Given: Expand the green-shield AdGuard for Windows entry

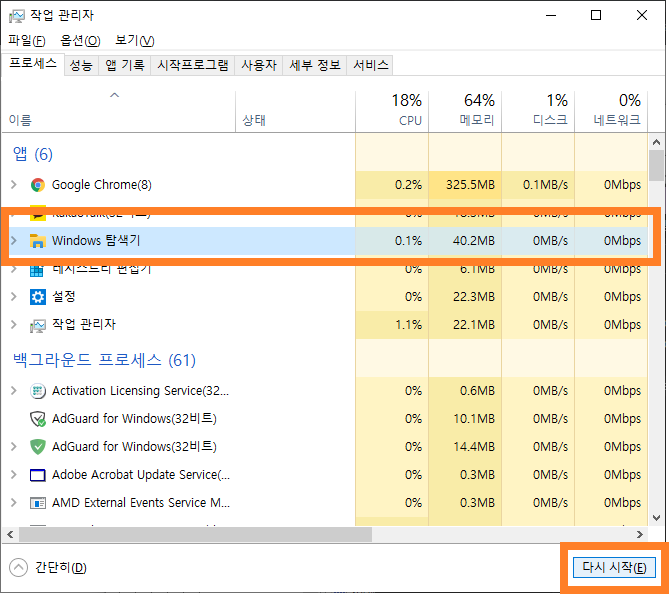Looking at the screenshot, I should click(14, 447).
